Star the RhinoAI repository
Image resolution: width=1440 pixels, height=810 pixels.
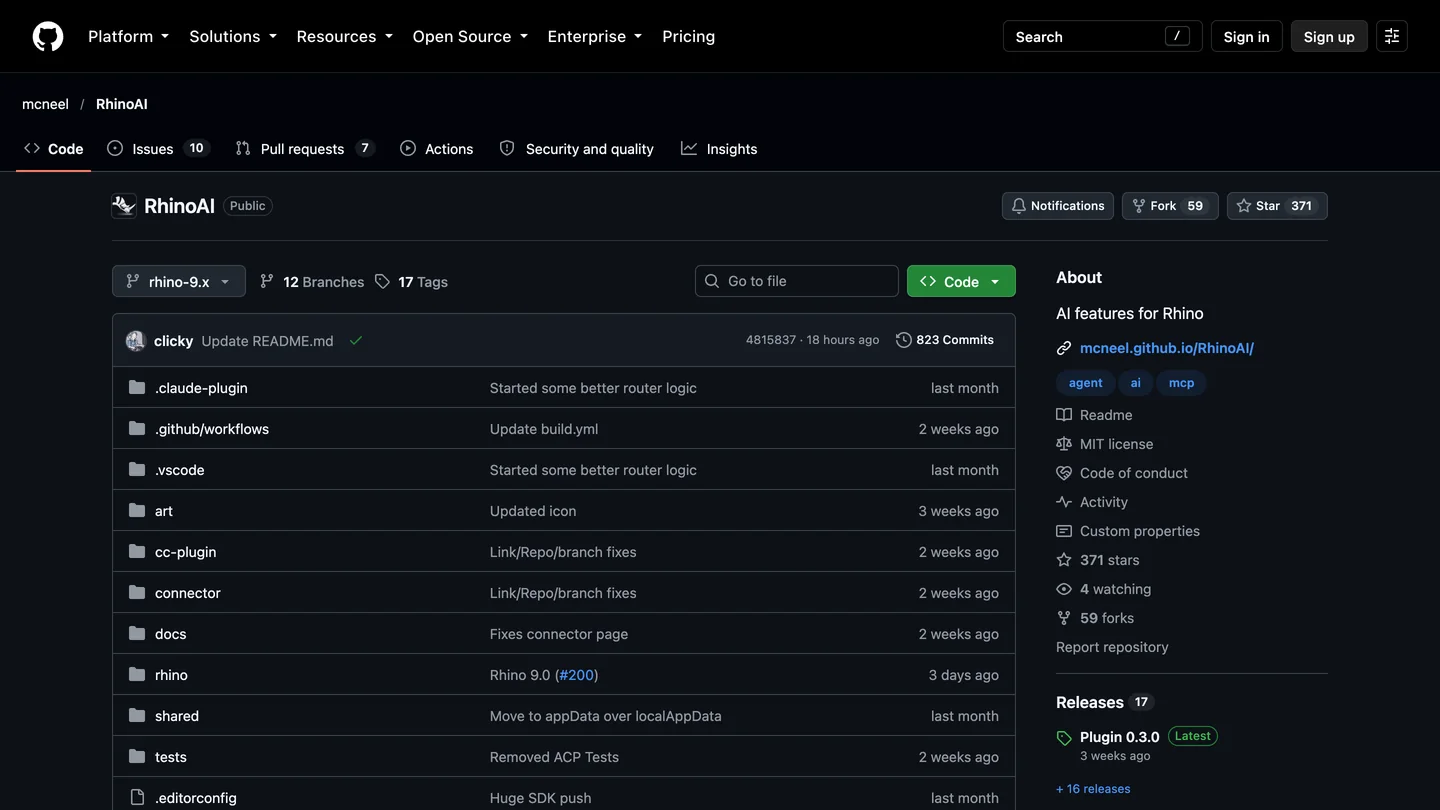1277,206
